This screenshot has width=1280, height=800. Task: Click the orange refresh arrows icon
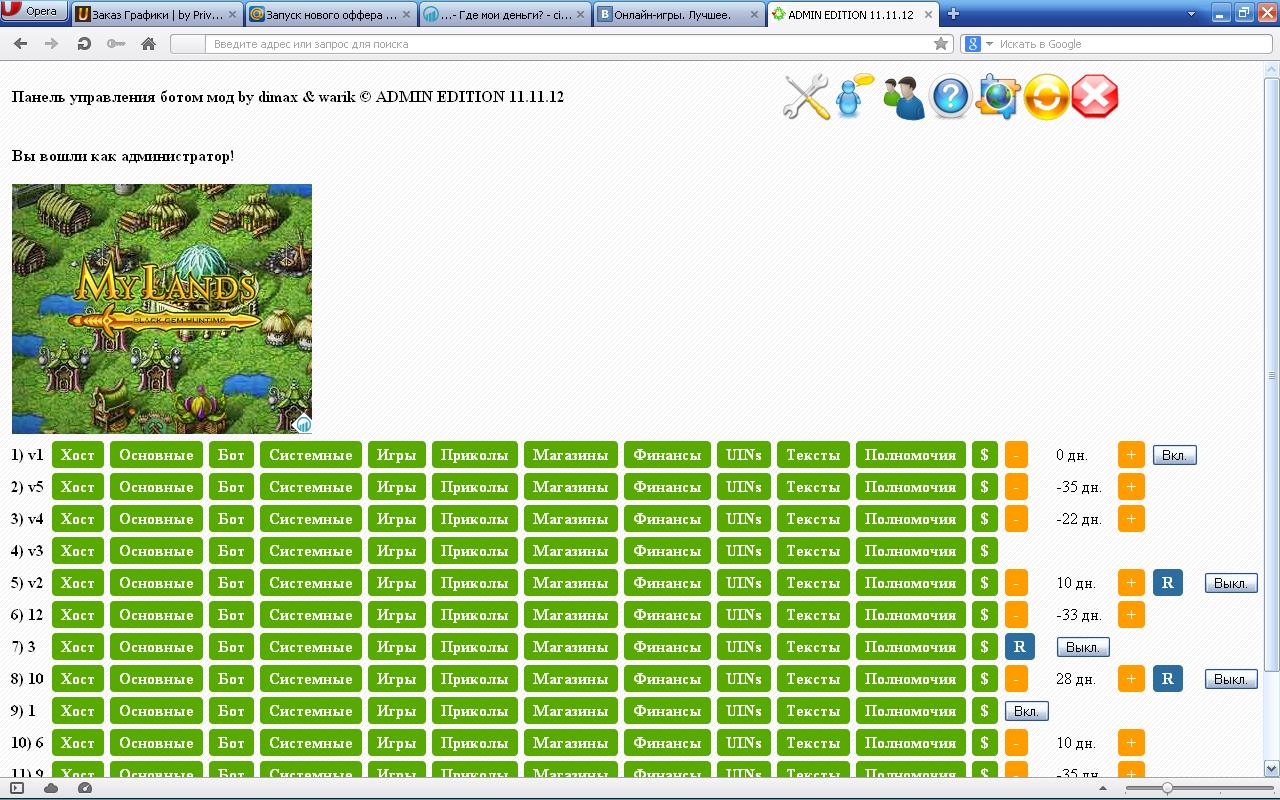coord(1047,97)
